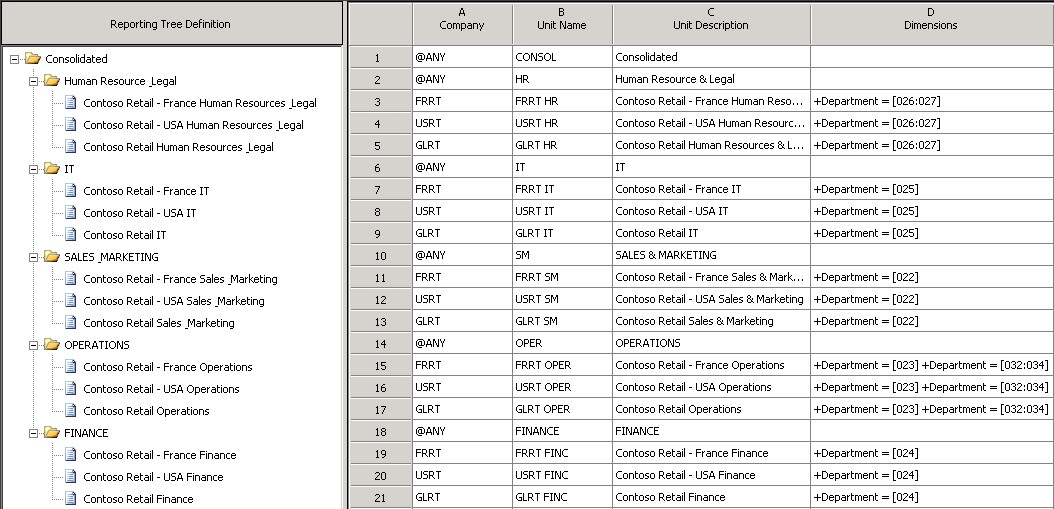The image size is (1054, 509).
Task: Click document icon for Contoso Retail IT
Action: pyautogui.click(x=71, y=235)
